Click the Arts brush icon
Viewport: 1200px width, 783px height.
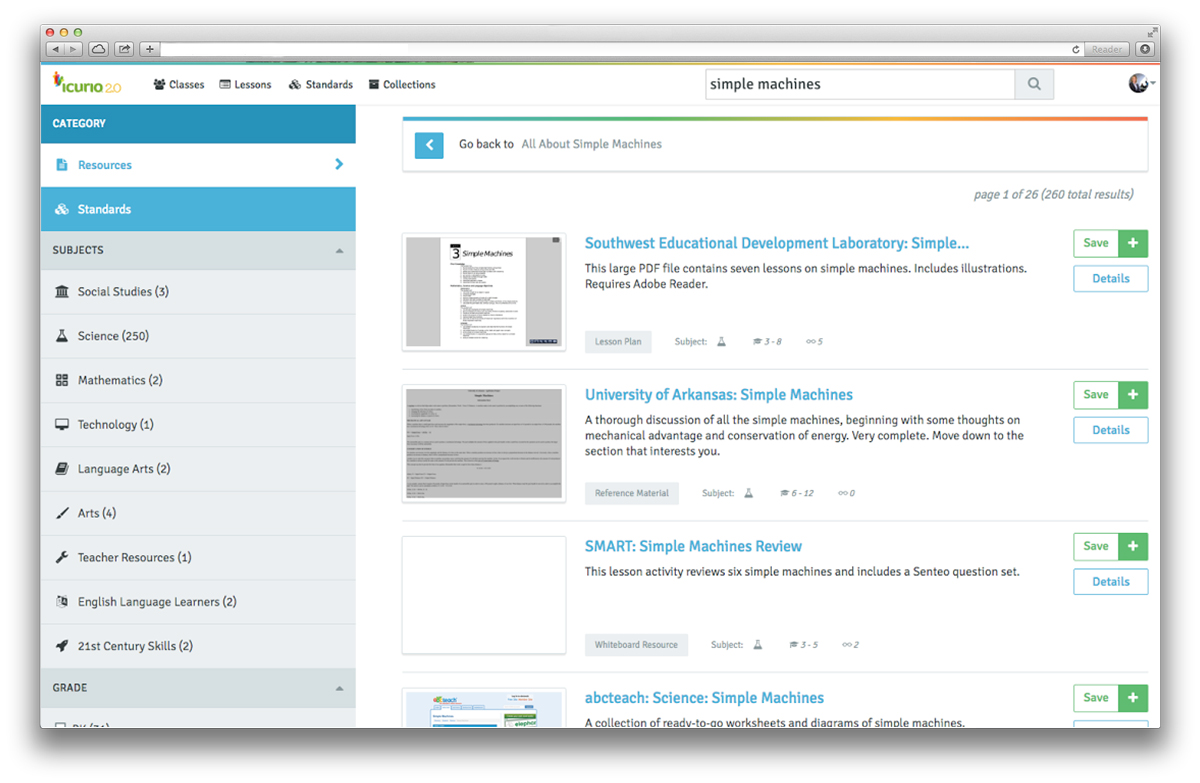click(x=62, y=513)
